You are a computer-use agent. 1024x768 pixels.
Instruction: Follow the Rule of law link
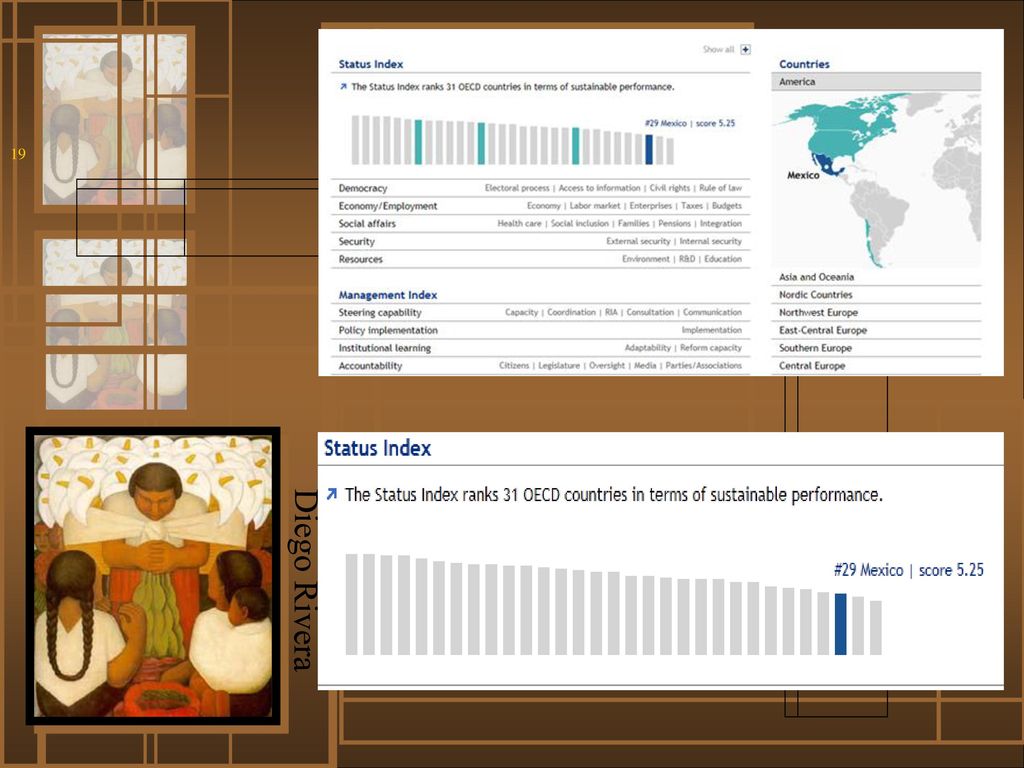(x=720, y=188)
